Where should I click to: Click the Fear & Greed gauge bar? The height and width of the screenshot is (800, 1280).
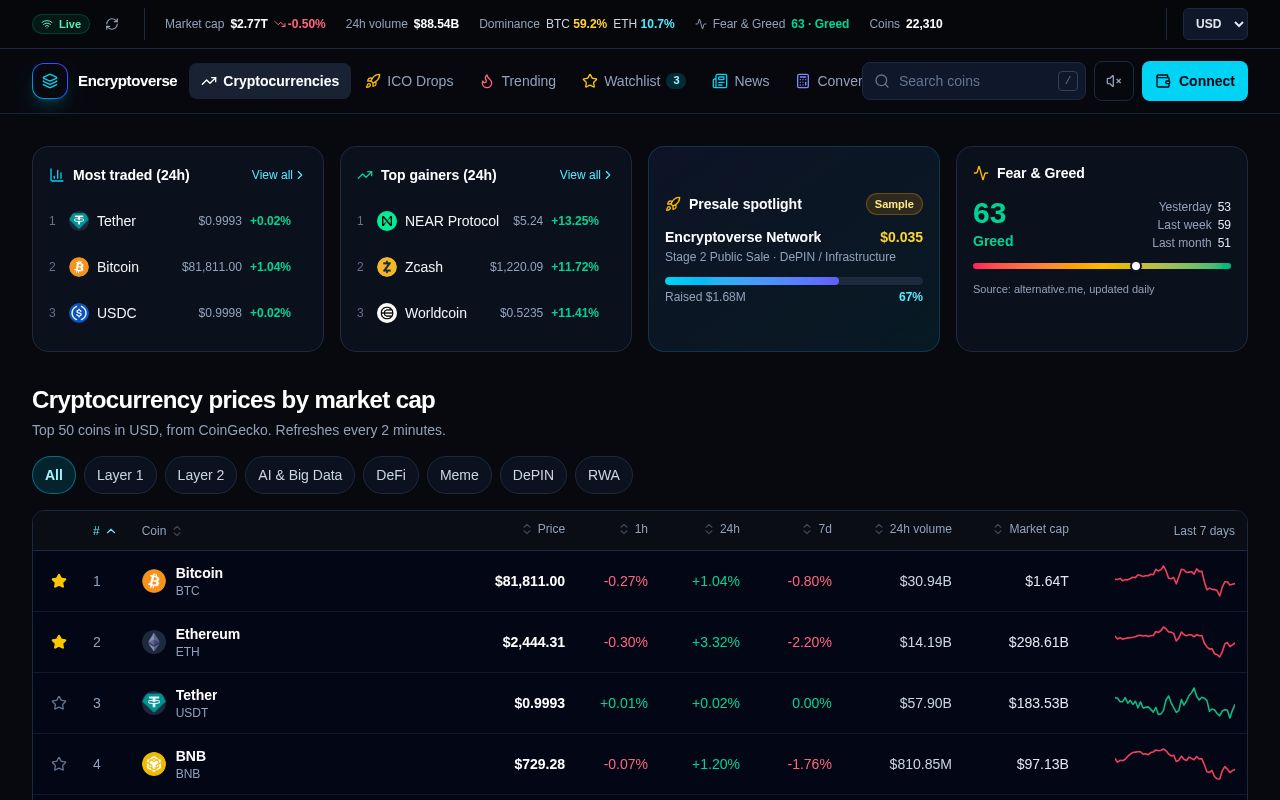coord(1102,266)
